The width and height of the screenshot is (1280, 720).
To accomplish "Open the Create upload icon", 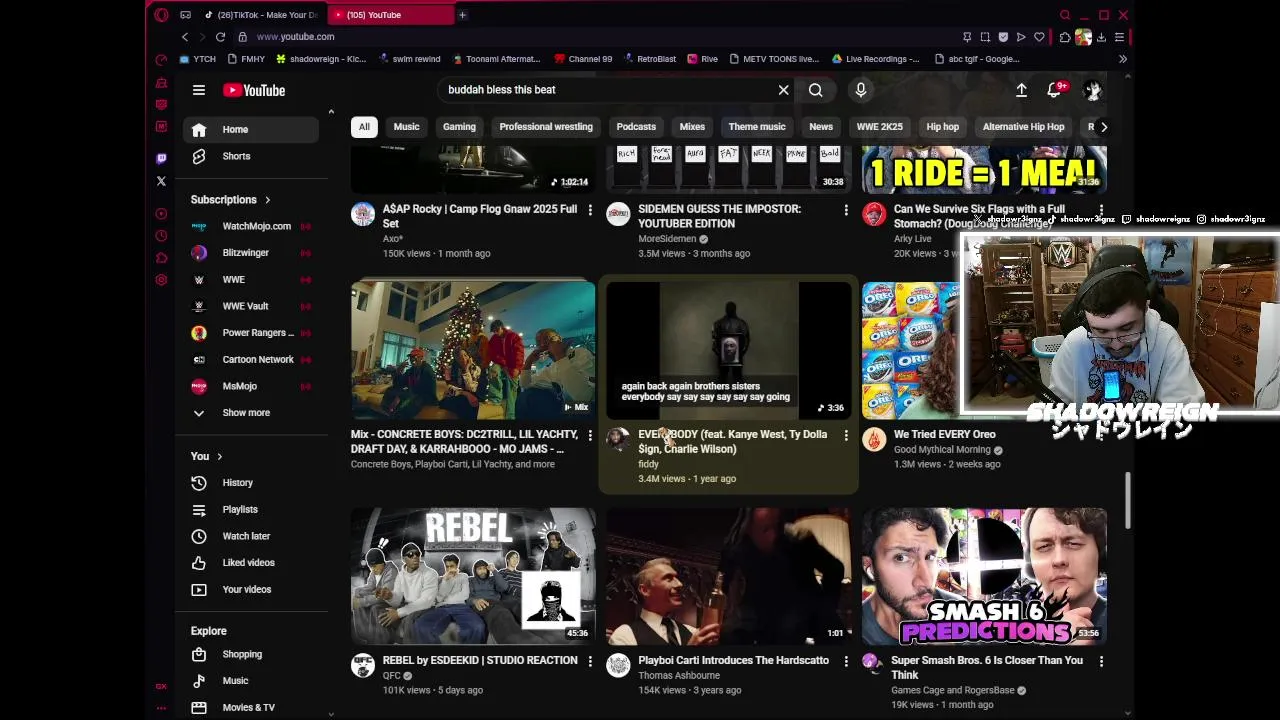I will (1022, 90).
